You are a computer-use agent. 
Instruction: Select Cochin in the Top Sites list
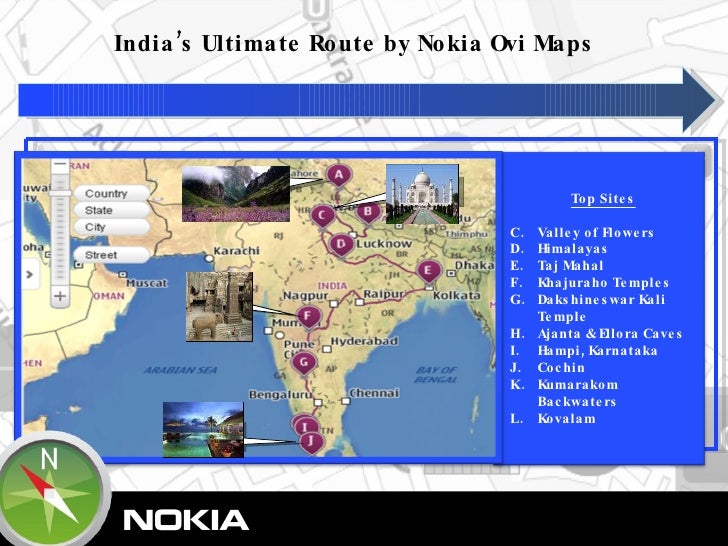(x=561, y=368)
